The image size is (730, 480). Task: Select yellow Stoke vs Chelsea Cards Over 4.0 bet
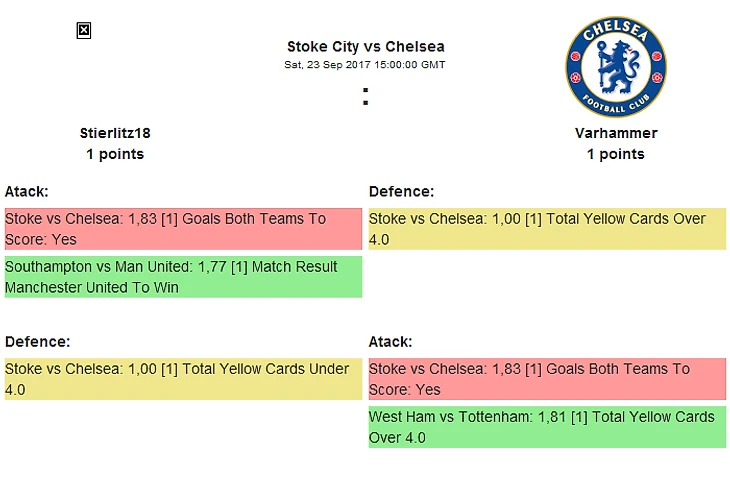point(547,229)
